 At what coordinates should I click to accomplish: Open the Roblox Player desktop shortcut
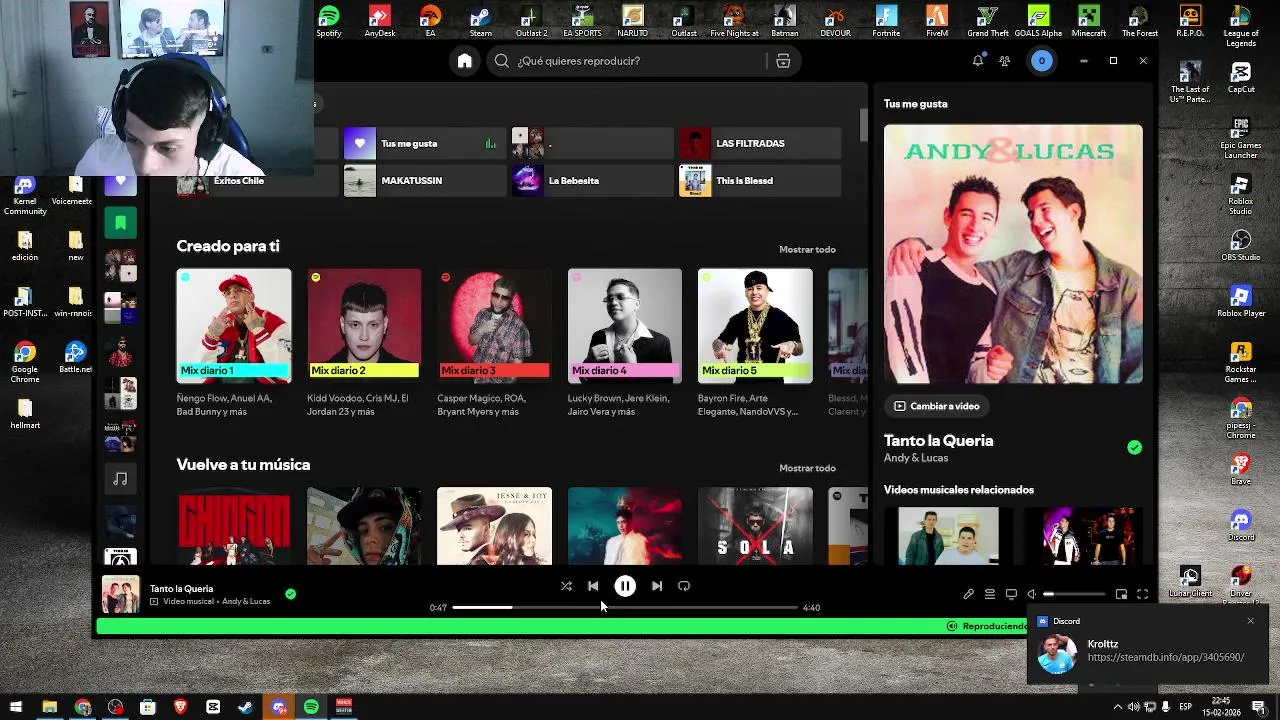(1241, 302)
